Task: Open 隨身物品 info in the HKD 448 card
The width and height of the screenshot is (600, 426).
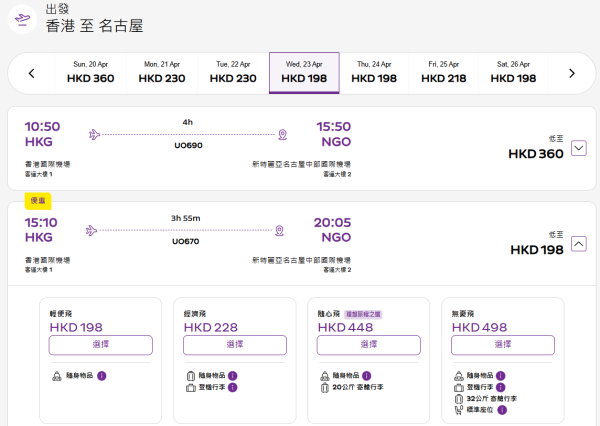Action: 367,376
